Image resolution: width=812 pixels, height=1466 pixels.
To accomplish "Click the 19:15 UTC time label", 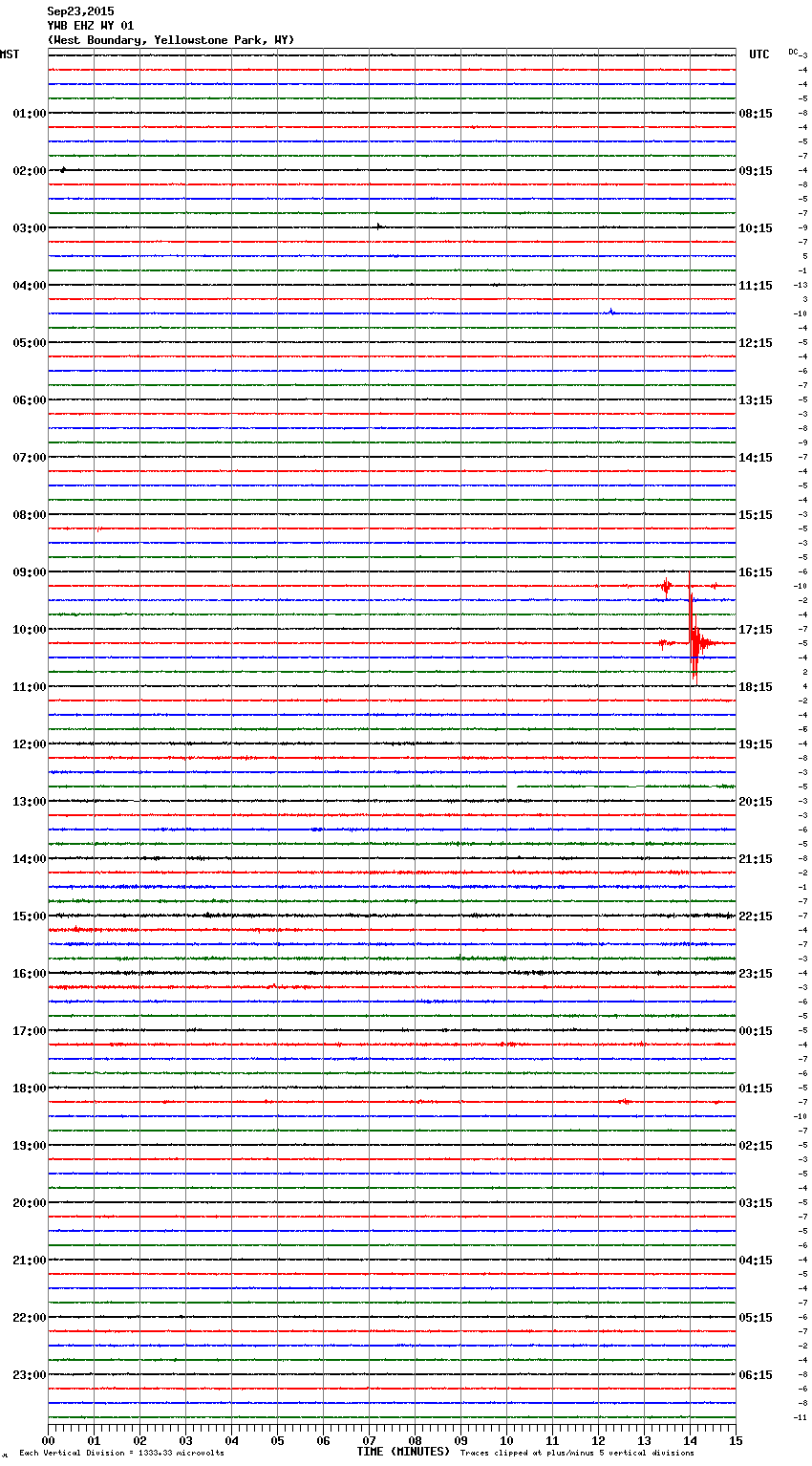I will tap(756, 744).
